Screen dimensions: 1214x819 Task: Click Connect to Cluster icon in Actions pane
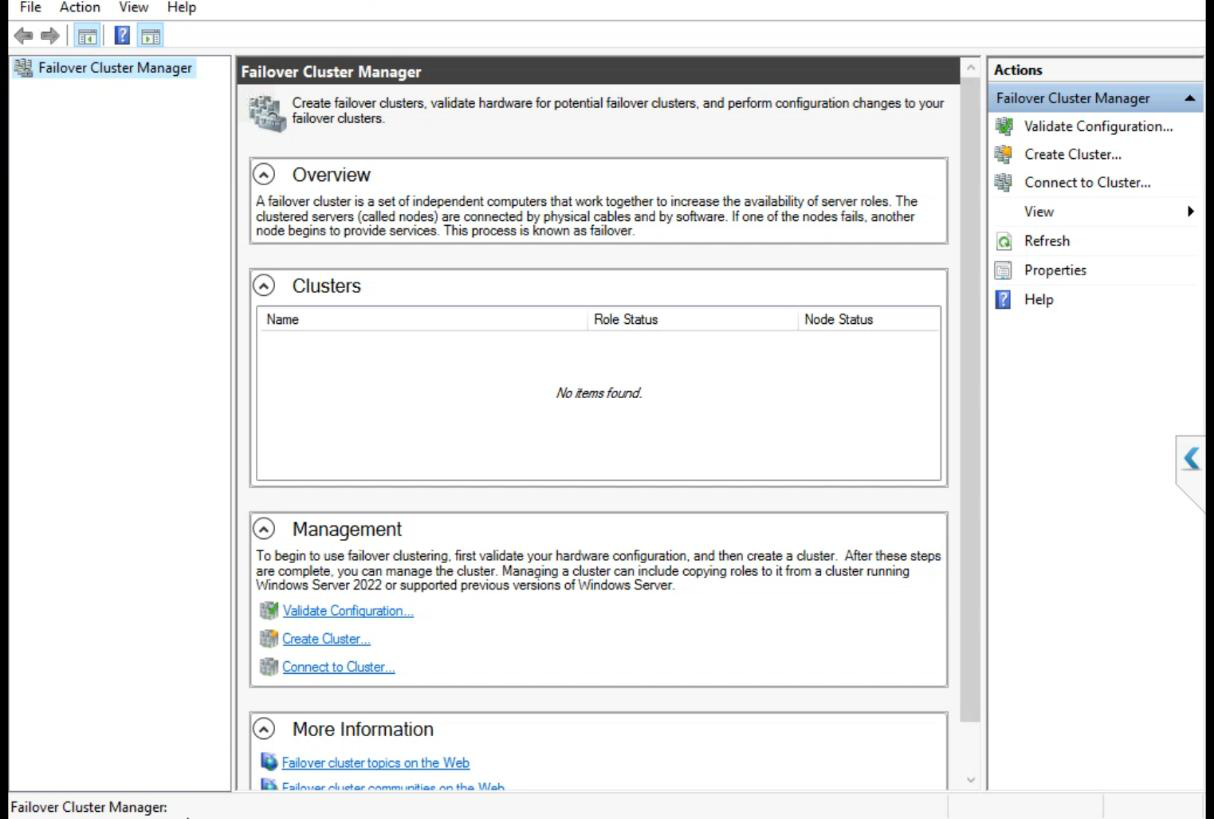(1006, 183)
